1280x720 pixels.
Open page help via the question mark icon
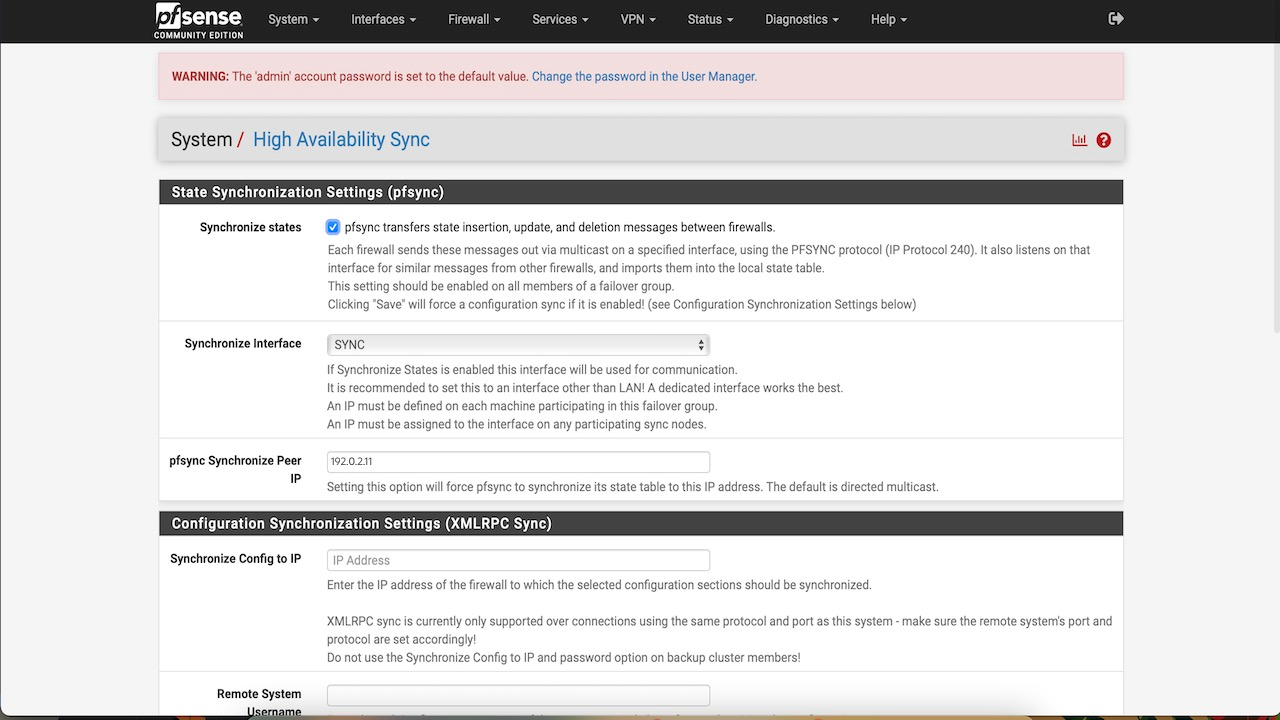(1103, 140)
